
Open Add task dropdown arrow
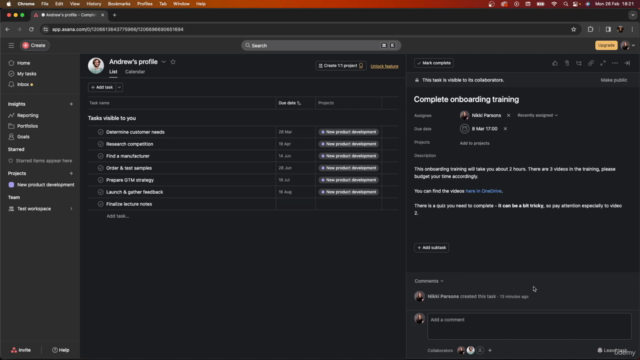pos(119,87)
